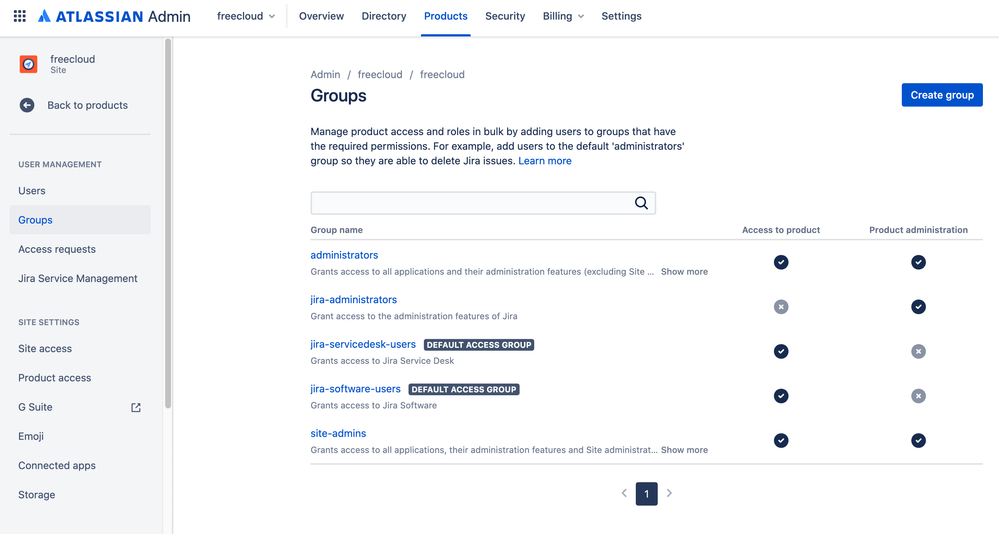
Task: Go to next page arrow
Action: click(x=669, y=493)
